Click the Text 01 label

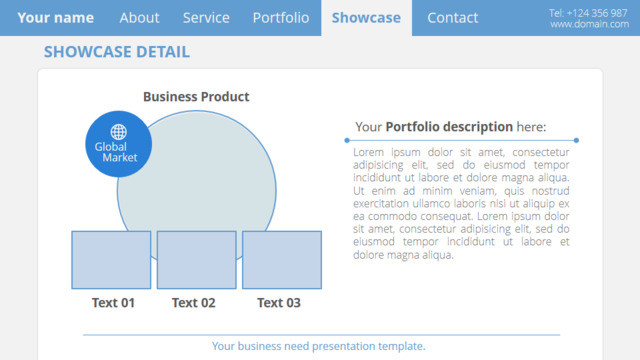(113, 303)
